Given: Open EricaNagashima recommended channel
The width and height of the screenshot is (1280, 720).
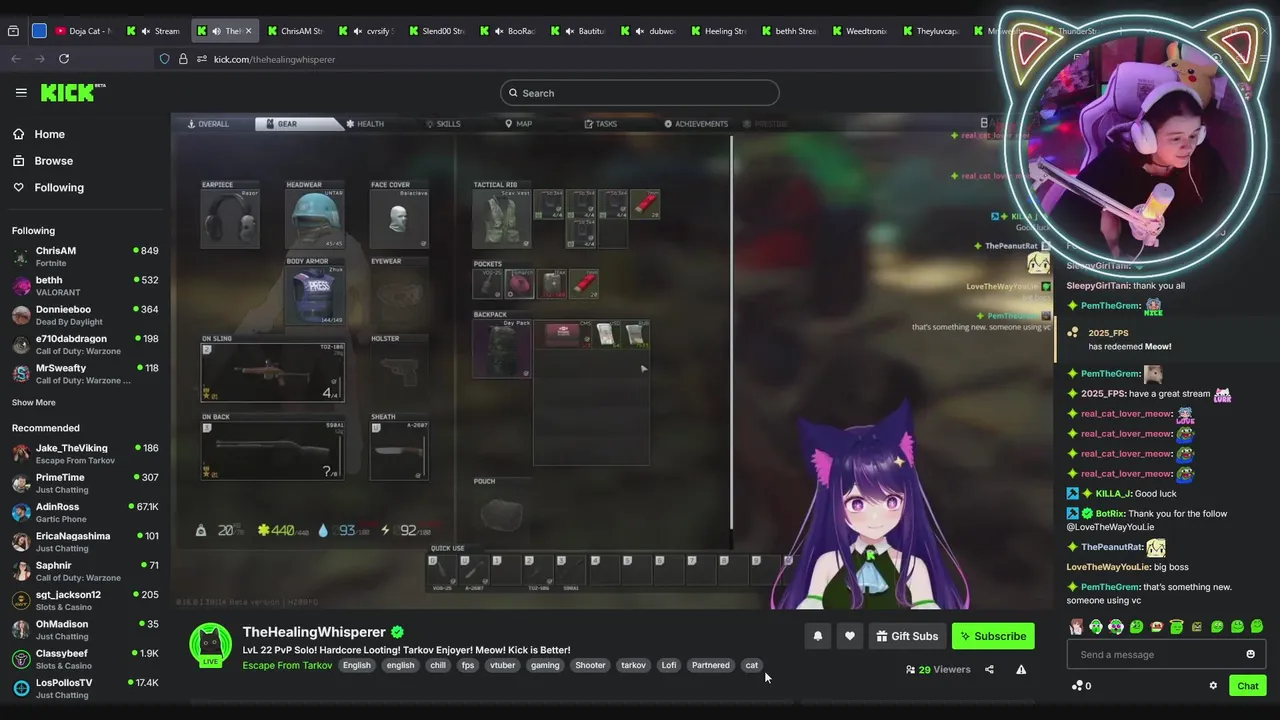Looking at the screenshot, I should pyautogui.click(x=85, y=541).
